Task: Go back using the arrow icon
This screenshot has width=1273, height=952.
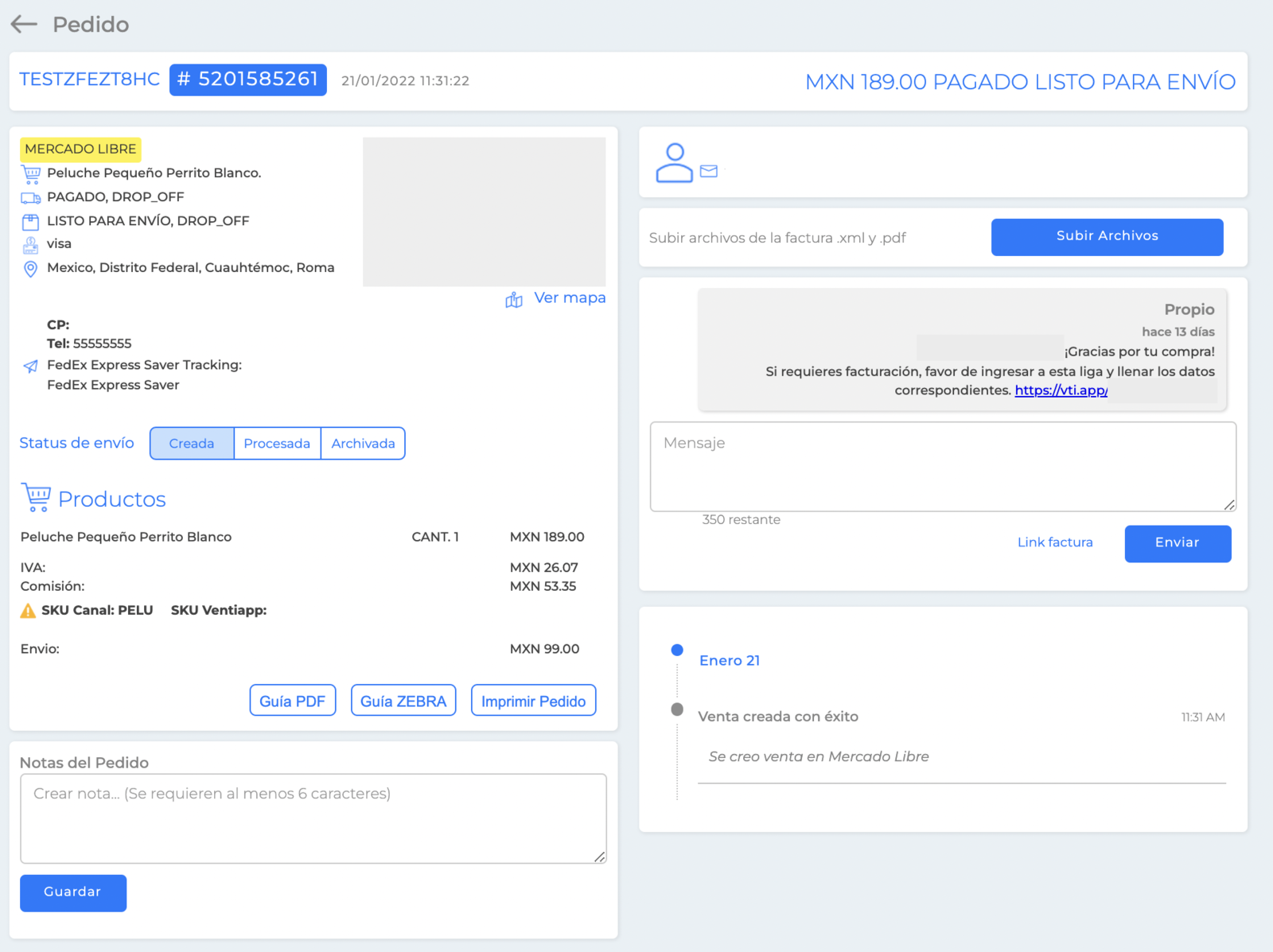Action: click(24, 24)
